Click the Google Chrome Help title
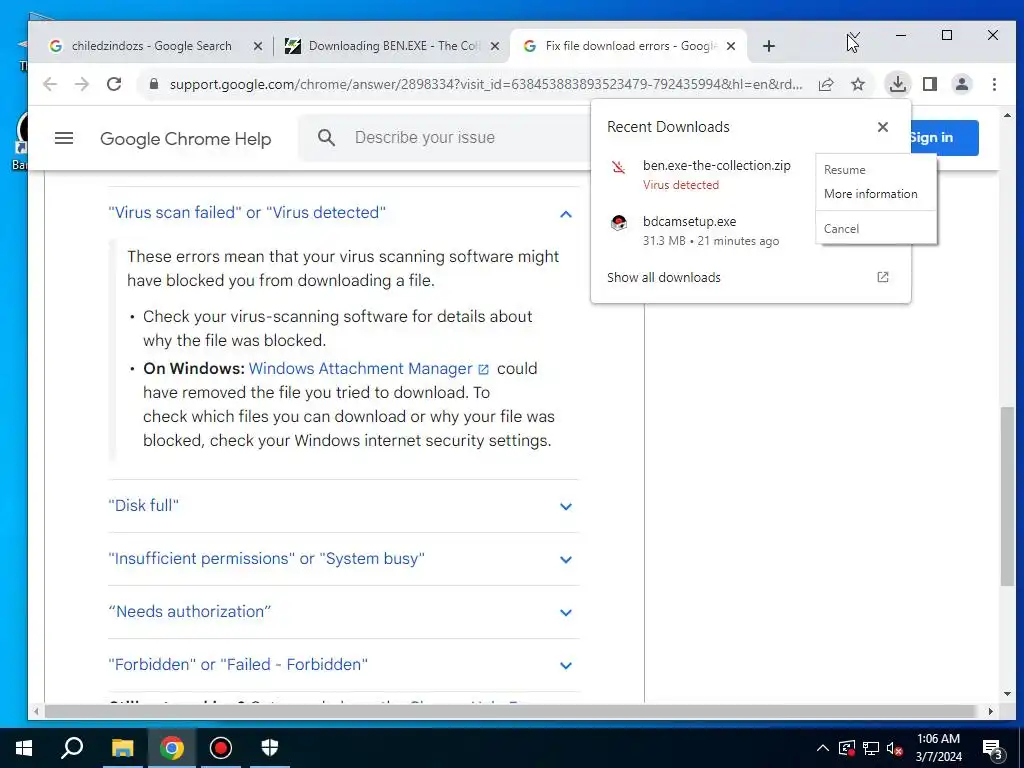1024x768 pixels. pyautogui.click(x=185, y=139)
